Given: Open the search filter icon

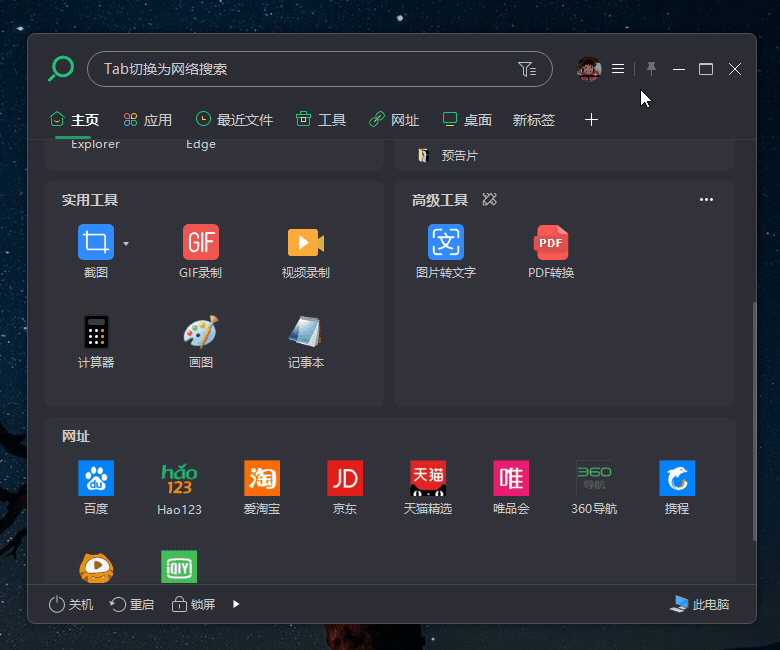Looking at the screenshot, I should pos(527,69).
